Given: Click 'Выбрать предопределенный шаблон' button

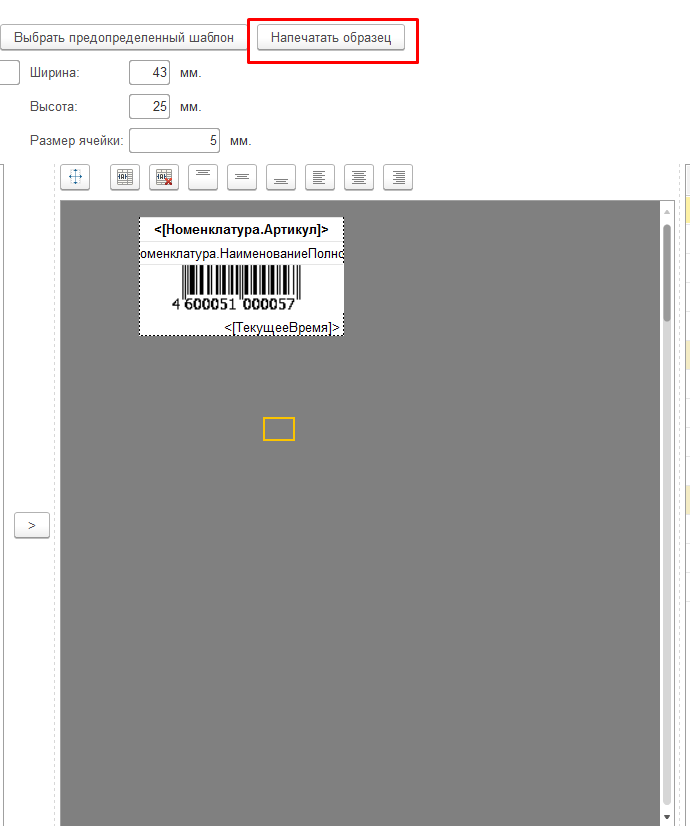Looking at the screenshot, I should [123, 38].
